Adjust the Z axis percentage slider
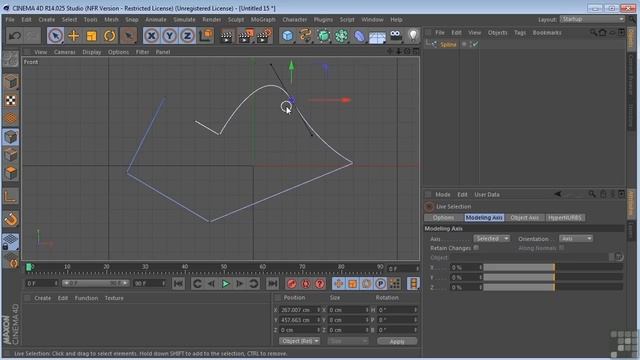The image size is (640, 360). pos(553,287)
